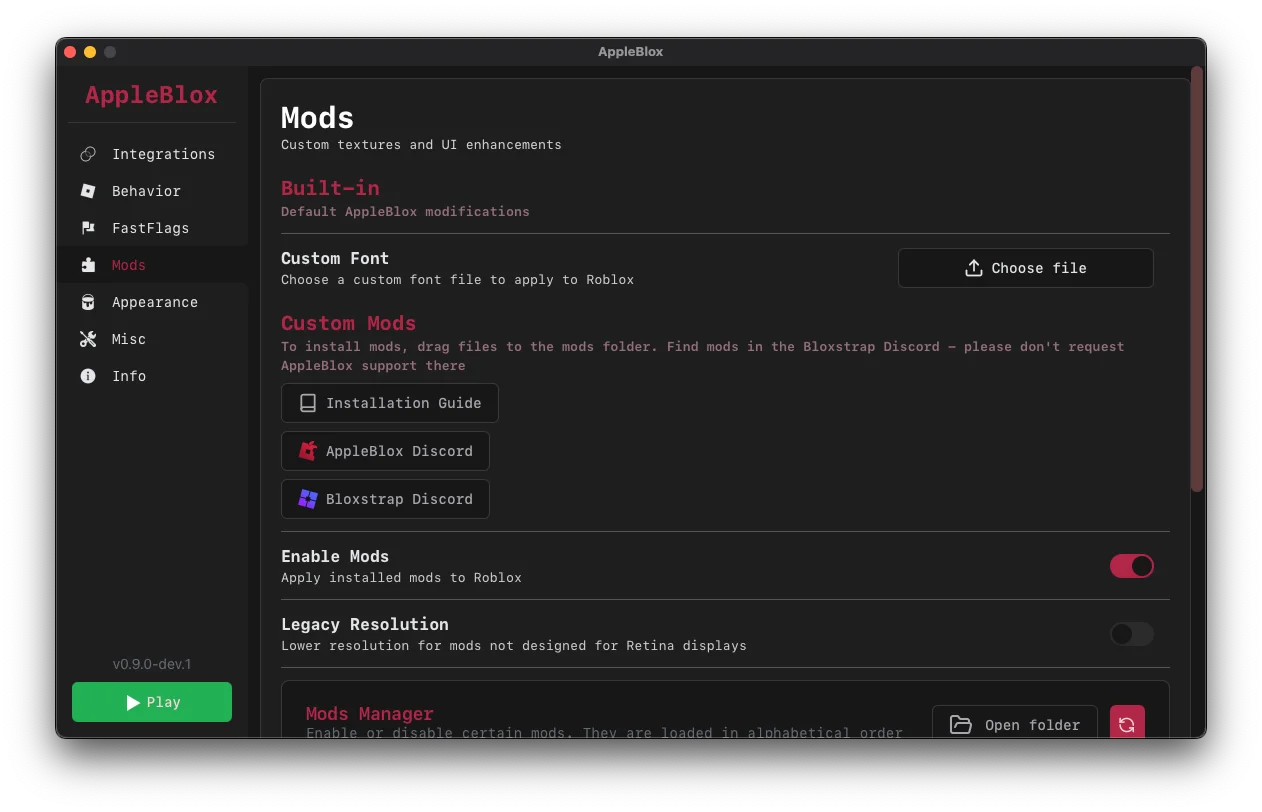This screenshot has width=1262, height=812.
Task: Click the Misc wrench icon
Action: [x=88, y=339]
